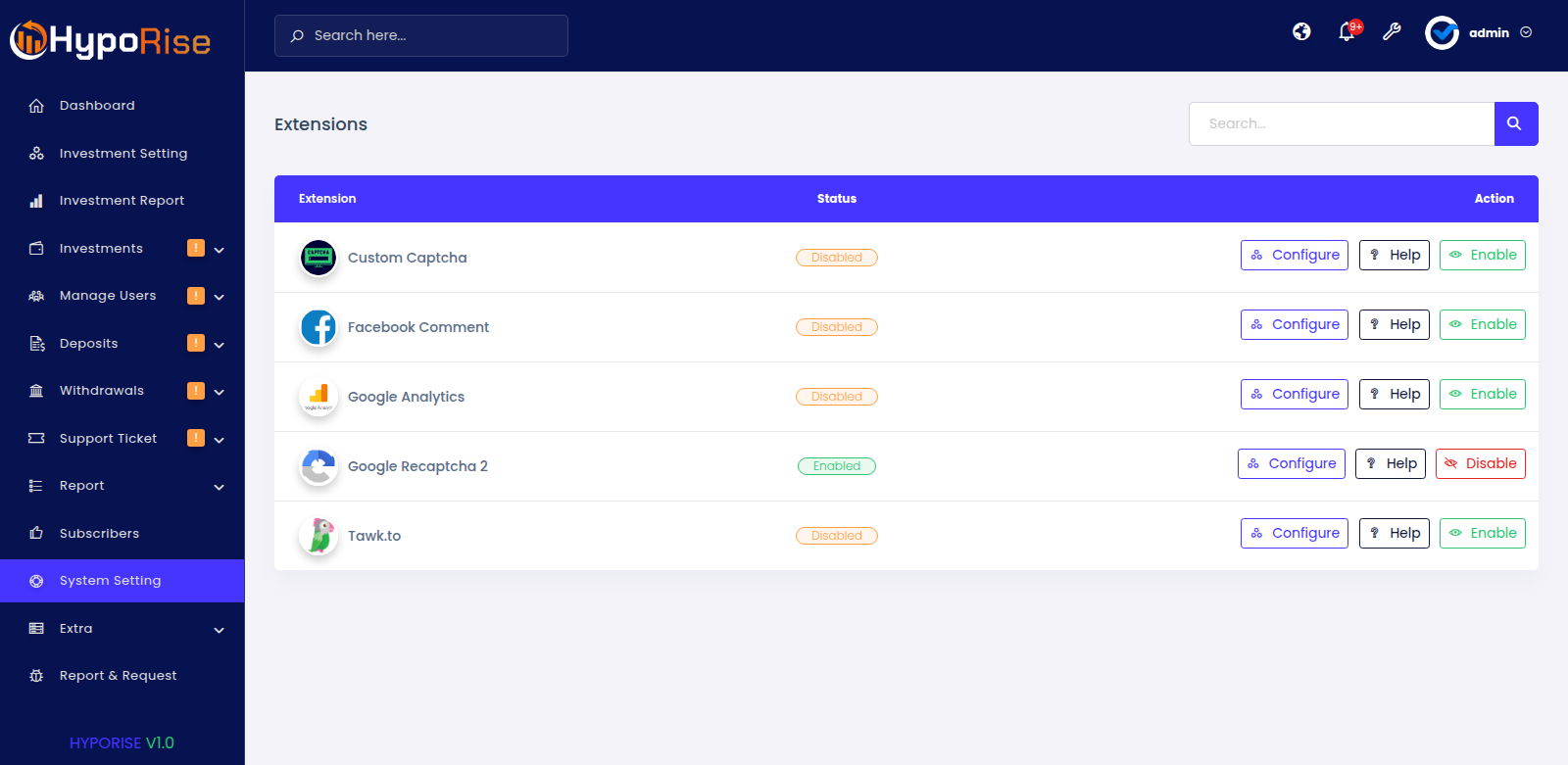The height and width of the screenshot is (765, 1568).
Task: Click the Custom Captcha extension icon
Action: pos(318,258)
